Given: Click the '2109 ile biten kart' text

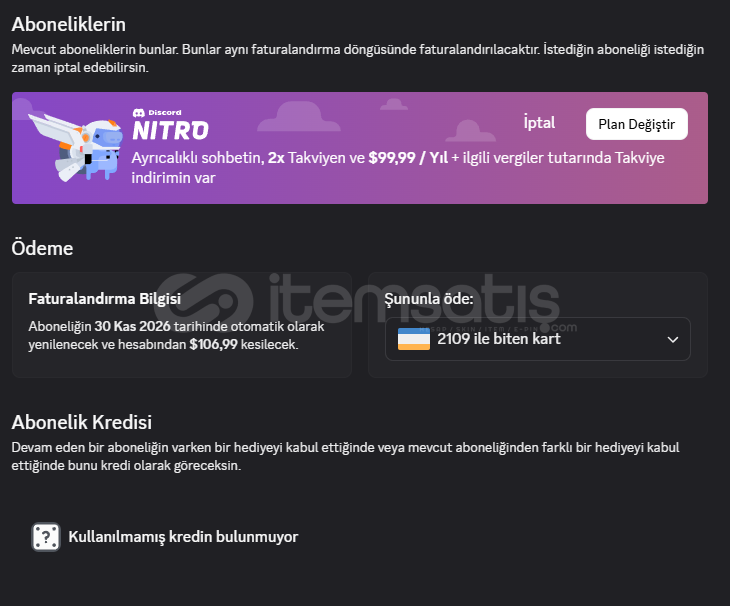Looking at the screenshot, I should pos(499,339).
